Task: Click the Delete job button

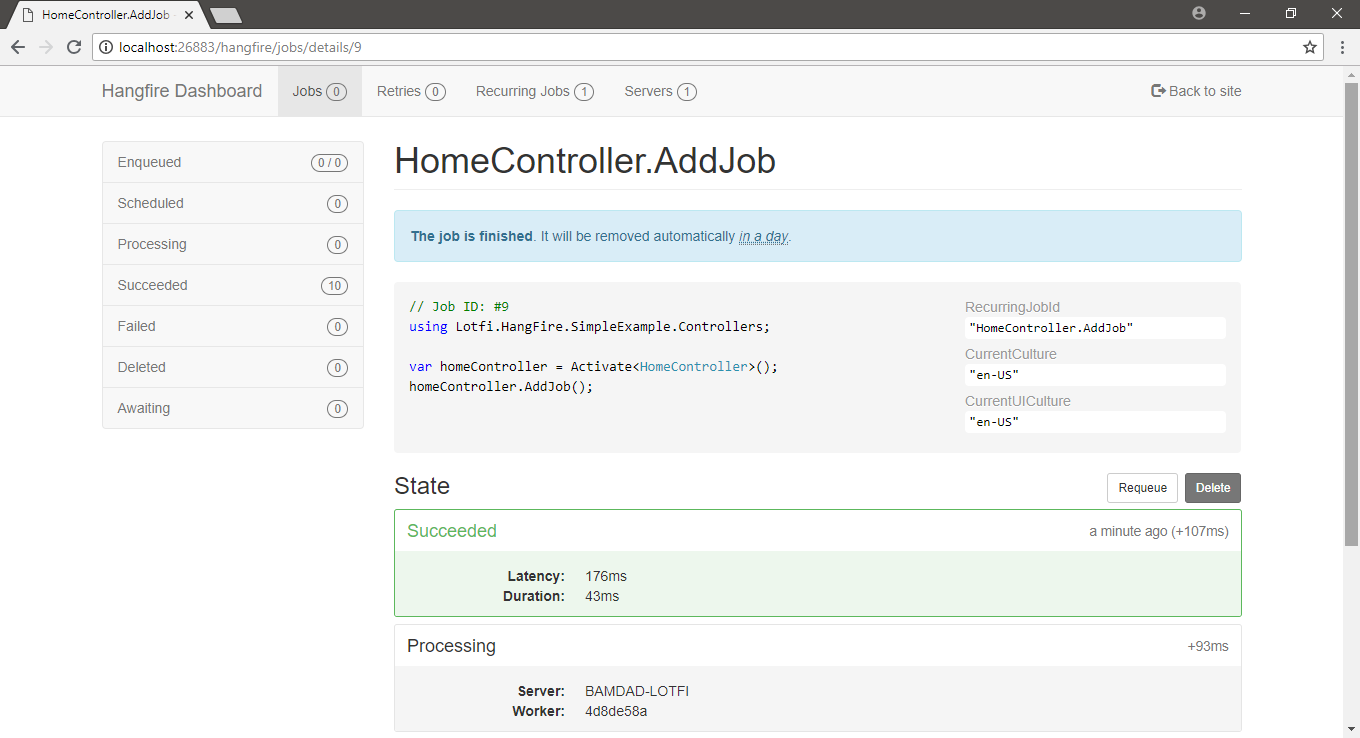Action: pyautogui.click(x=1213, y=488)
